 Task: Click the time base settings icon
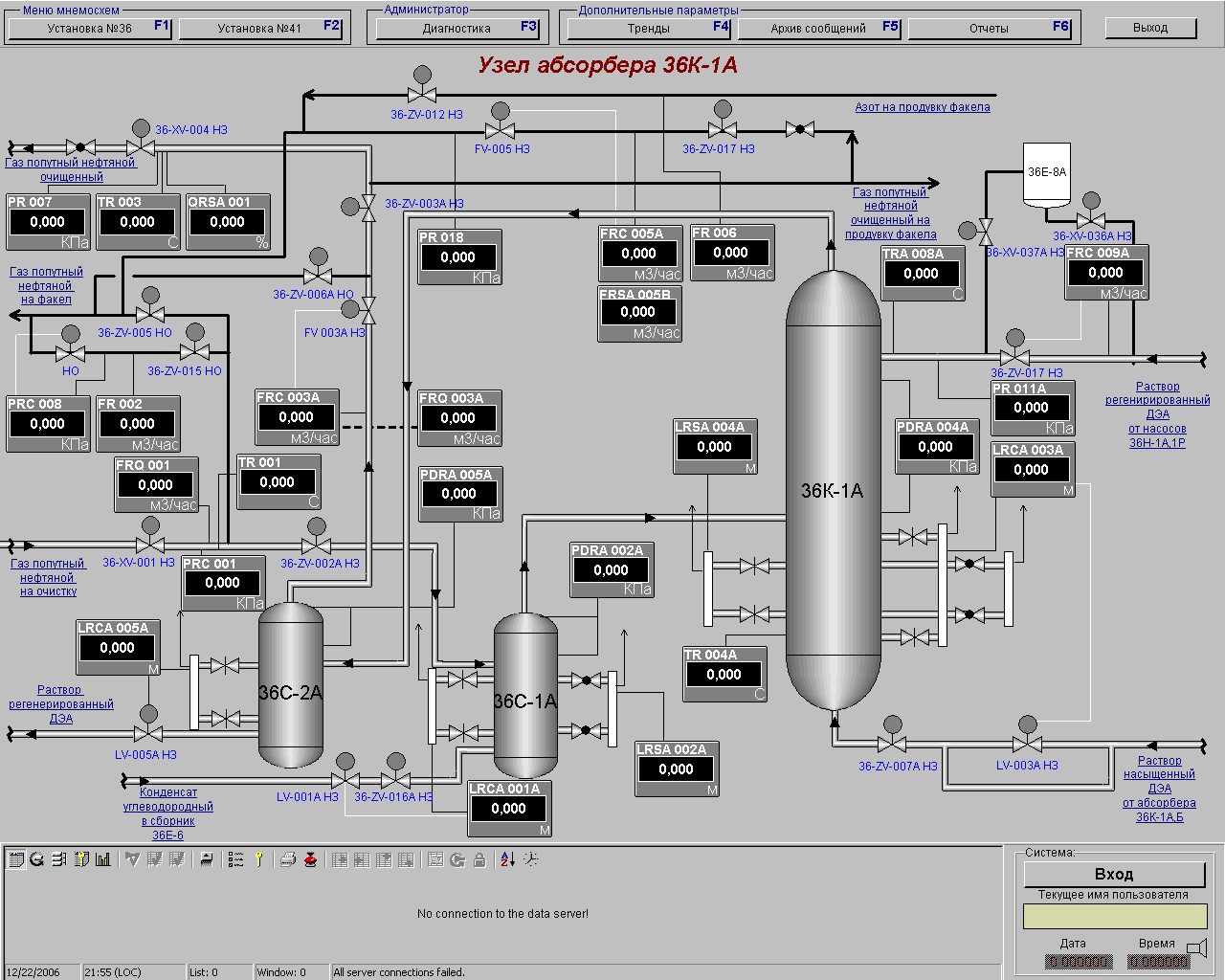pyautogui.click(x=530, y=859)
